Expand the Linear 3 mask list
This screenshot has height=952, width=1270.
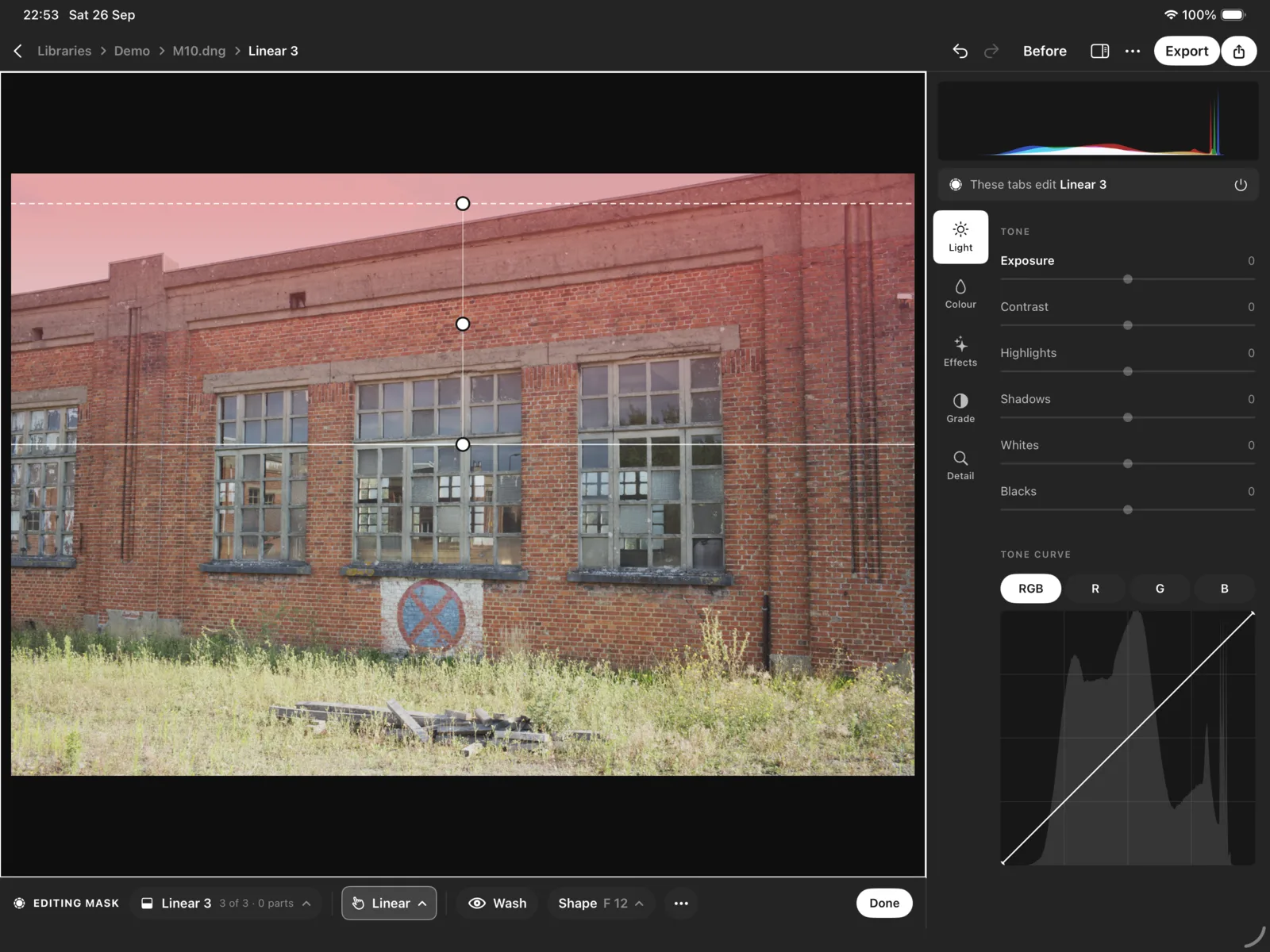tap(226, 903)
